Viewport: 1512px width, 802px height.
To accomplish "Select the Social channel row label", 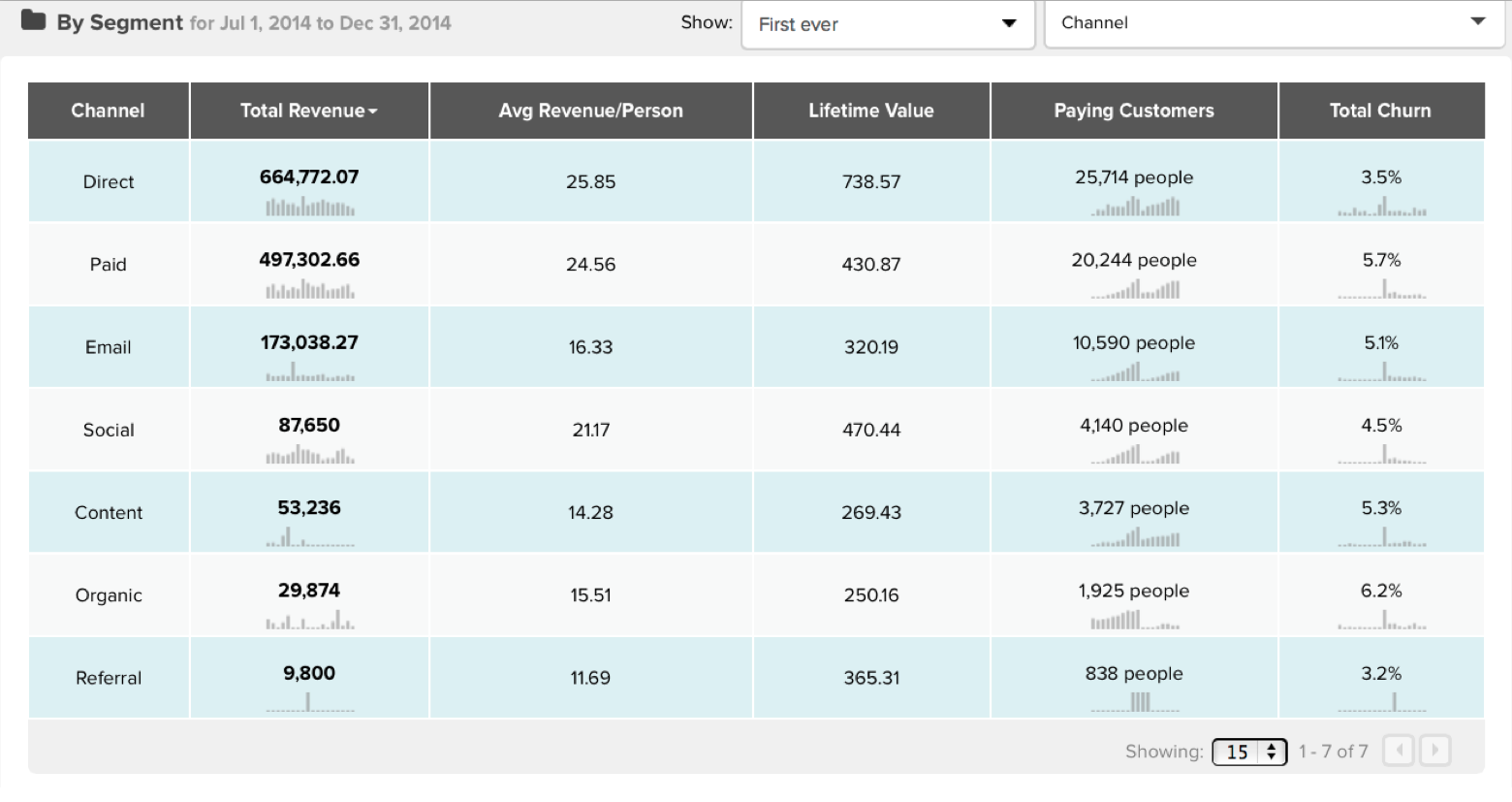I will [109, 430].
